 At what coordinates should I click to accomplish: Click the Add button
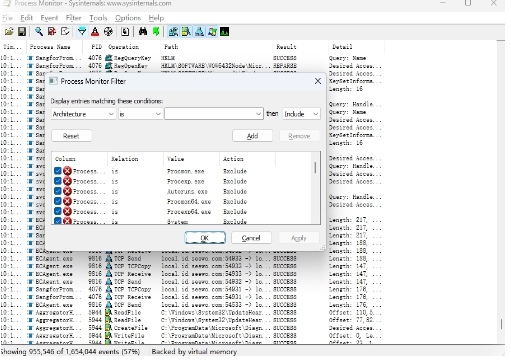point(252,136)
